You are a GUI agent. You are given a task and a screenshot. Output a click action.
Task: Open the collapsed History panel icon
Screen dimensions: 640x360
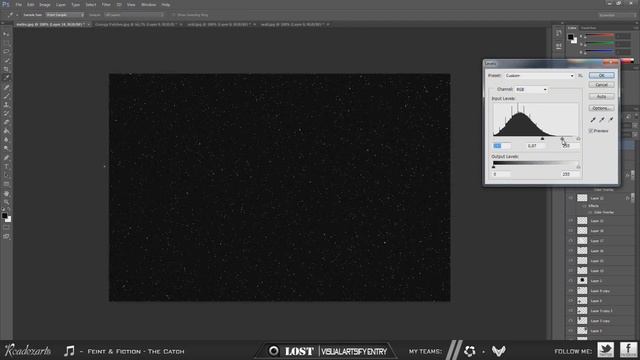tap(558, 33)
